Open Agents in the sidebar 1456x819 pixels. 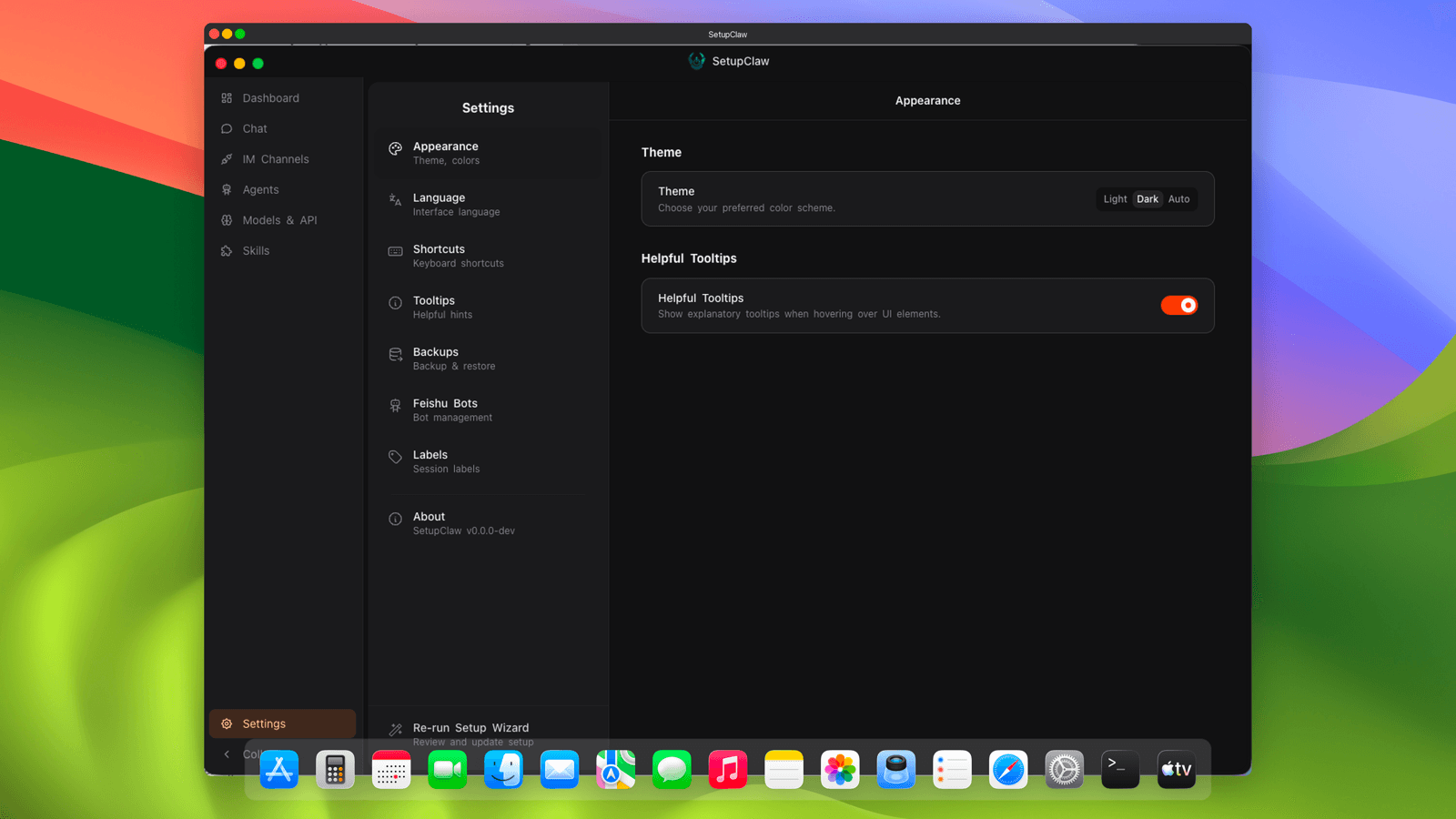click(x=282, y=189)
